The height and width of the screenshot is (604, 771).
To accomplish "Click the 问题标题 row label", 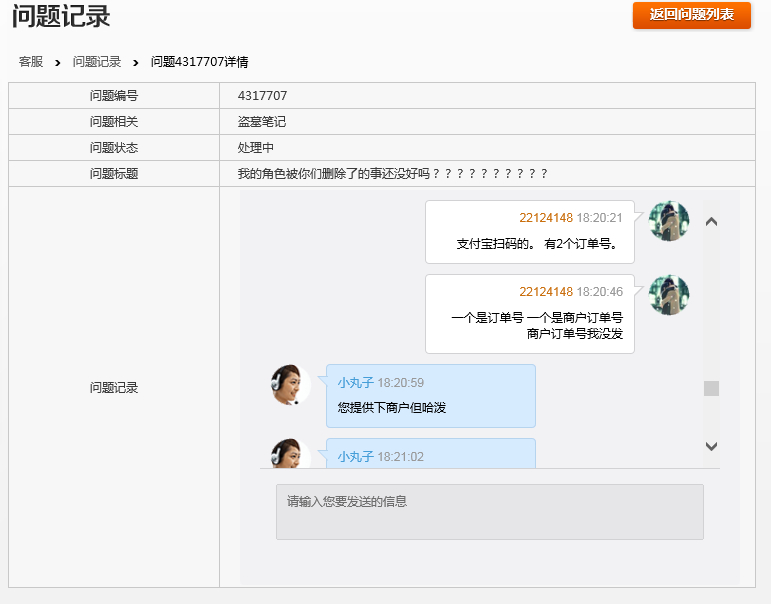I will pos(114,174).
